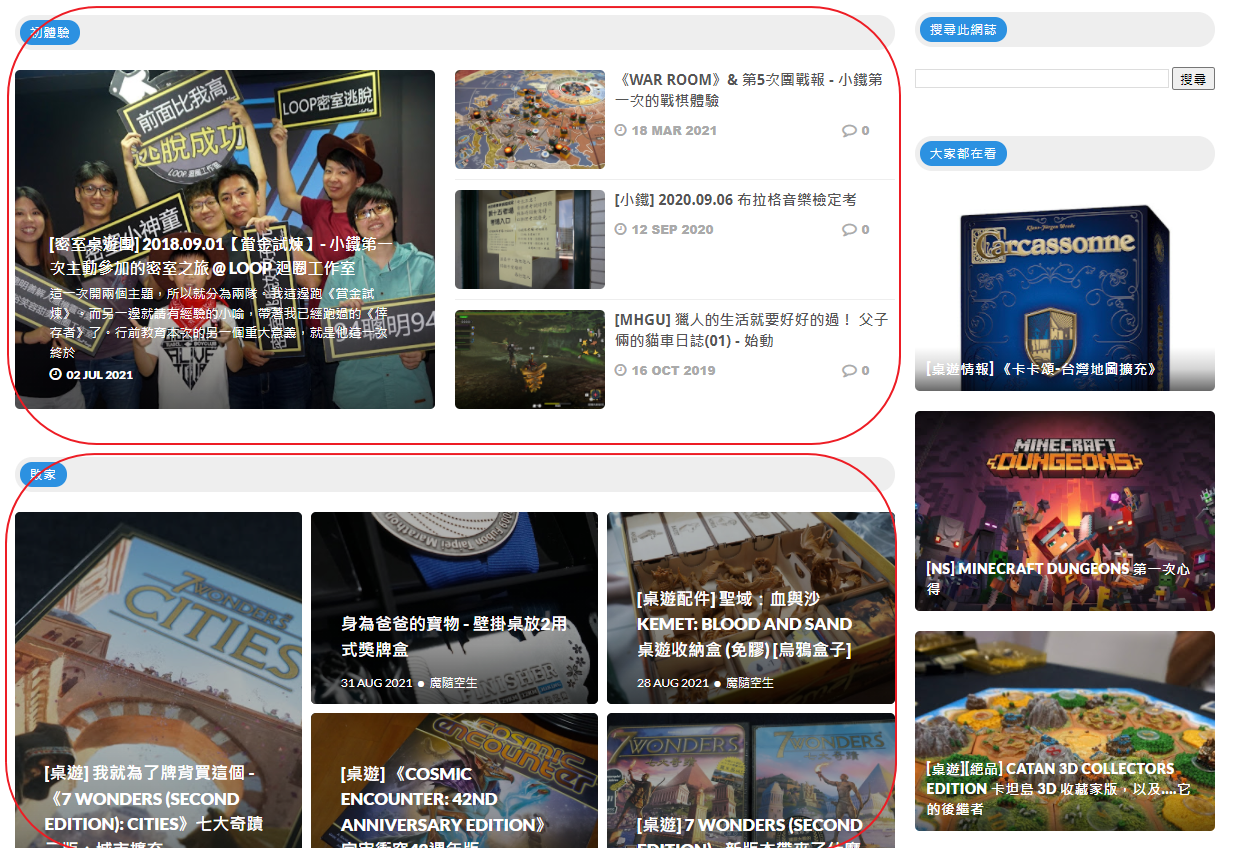Click the clock icon beside 12 SEP 2020
1243x848 pixels.
(620, 230)
